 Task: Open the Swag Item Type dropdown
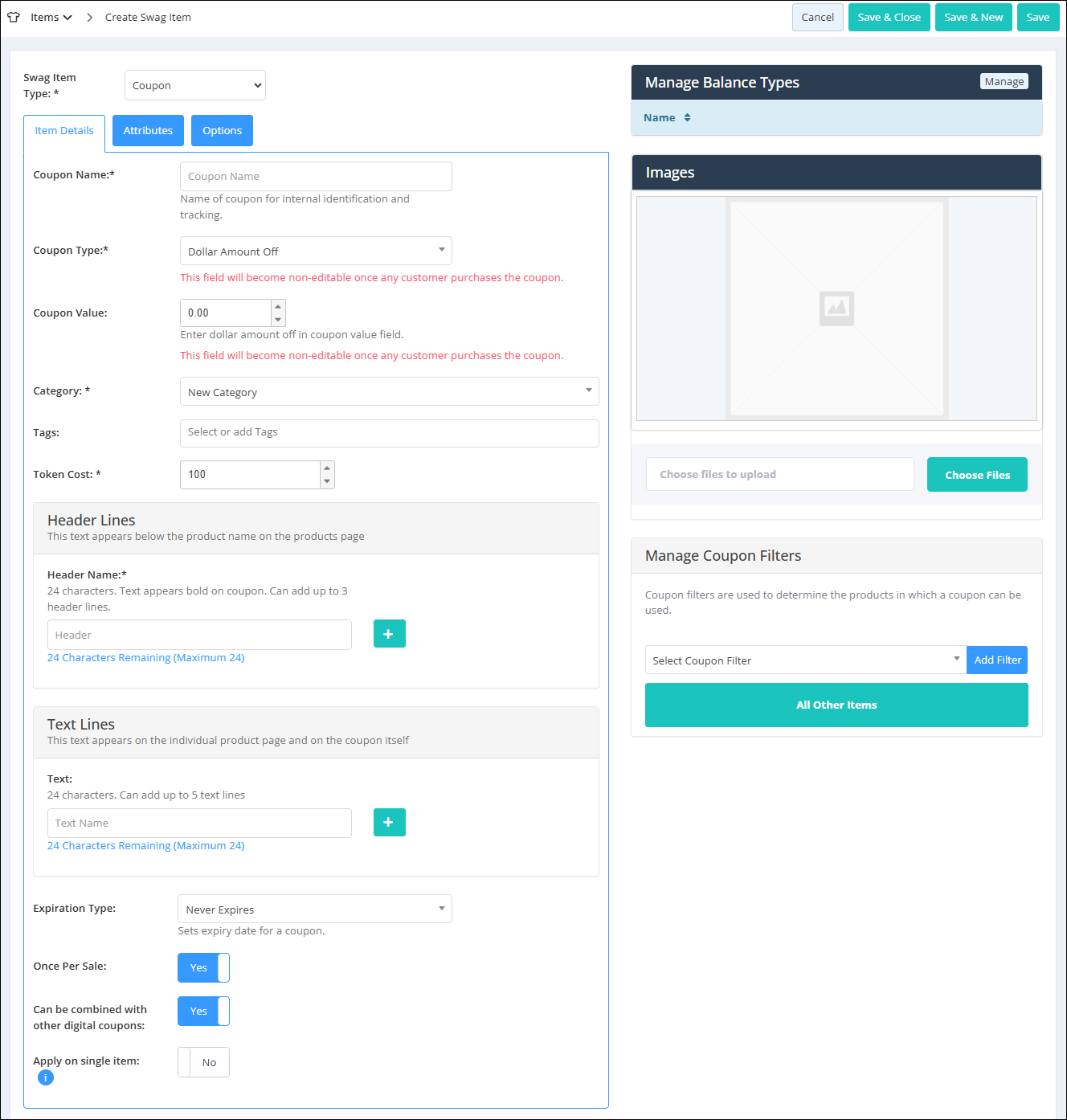tap(195, 85)
